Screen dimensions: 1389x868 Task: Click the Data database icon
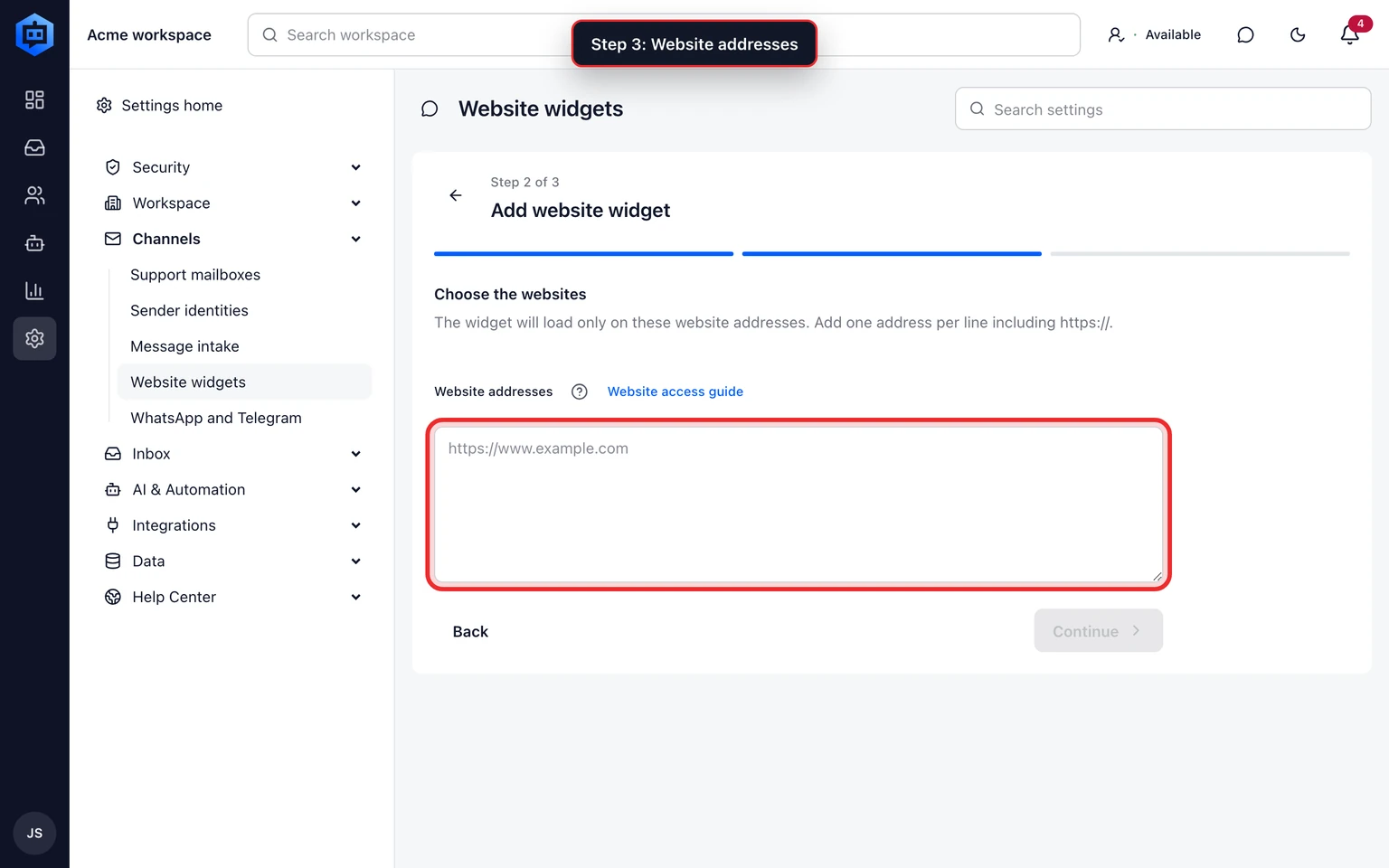(x=113, y=561)
